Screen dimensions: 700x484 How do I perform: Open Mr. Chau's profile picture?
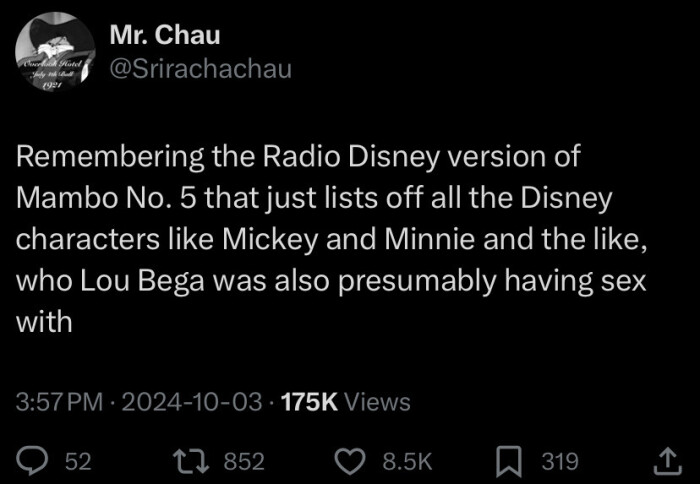pos(55,53)
